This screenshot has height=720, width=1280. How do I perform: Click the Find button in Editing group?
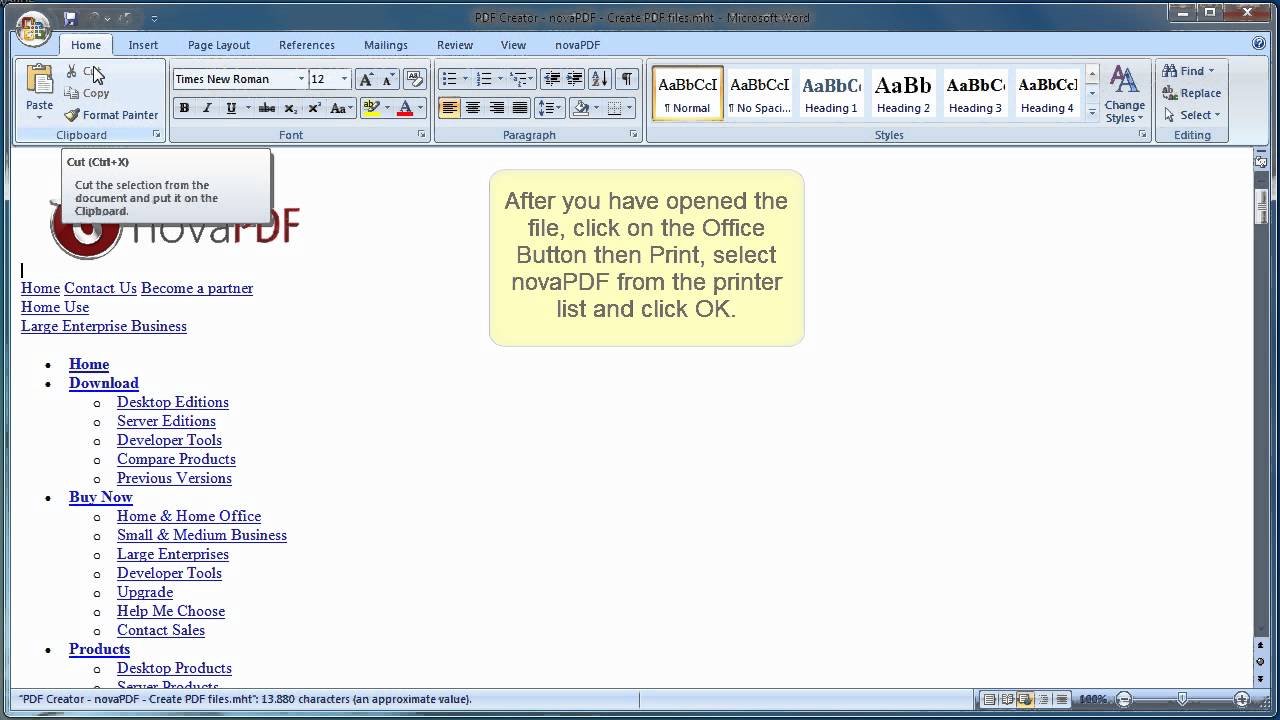pos(1188,71)
